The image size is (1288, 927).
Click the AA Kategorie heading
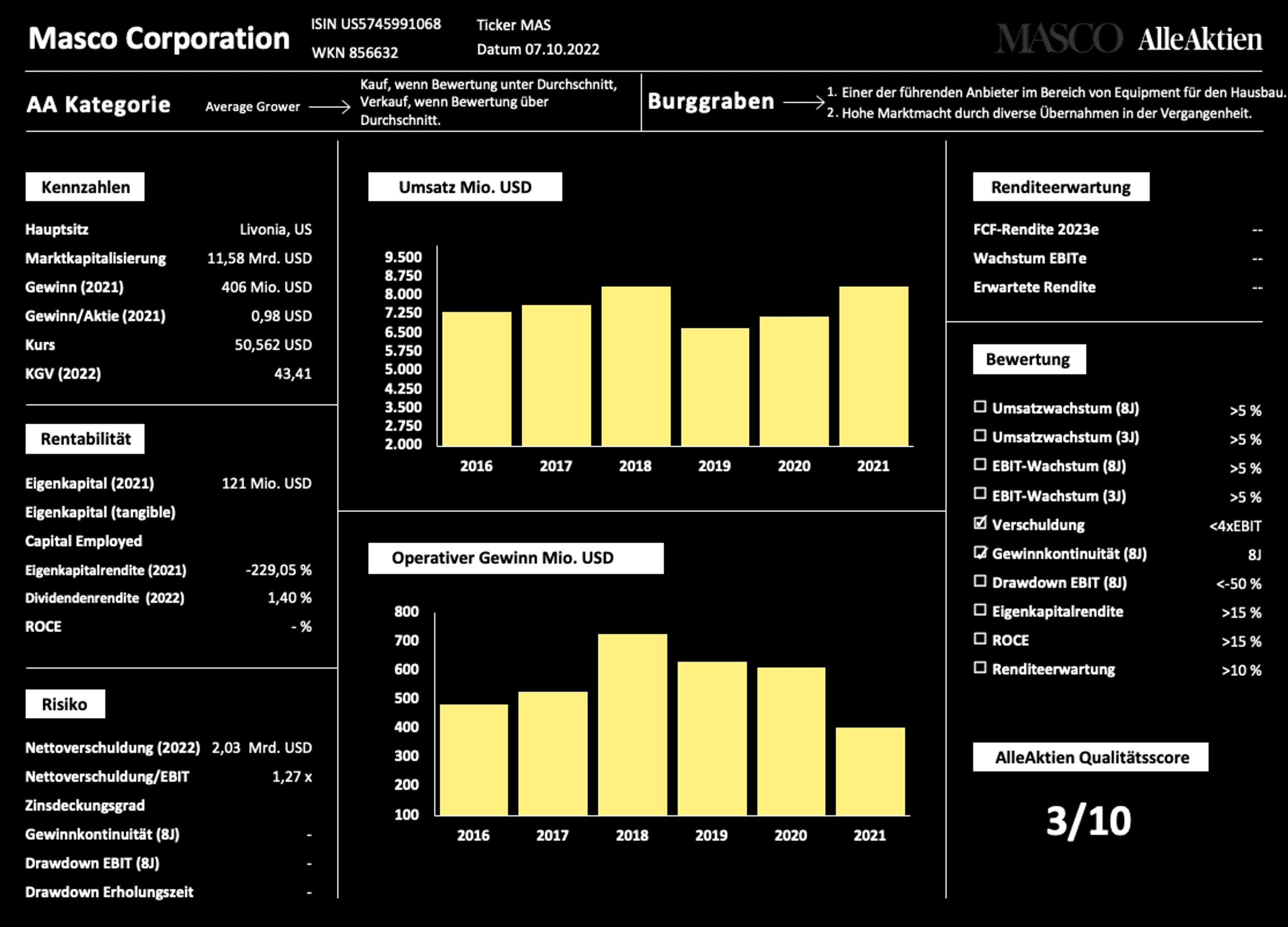[x=98, y=105]
